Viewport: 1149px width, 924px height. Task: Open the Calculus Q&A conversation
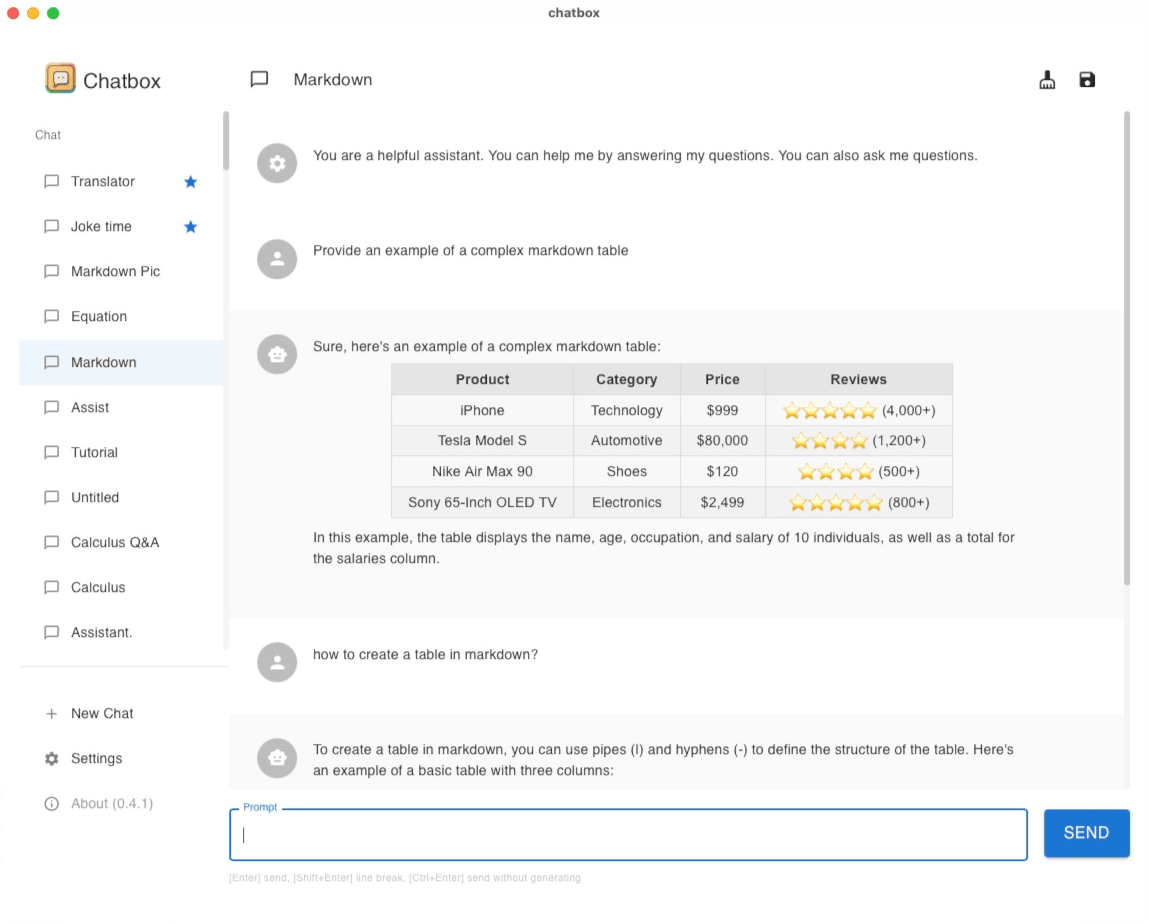[114, 542]
